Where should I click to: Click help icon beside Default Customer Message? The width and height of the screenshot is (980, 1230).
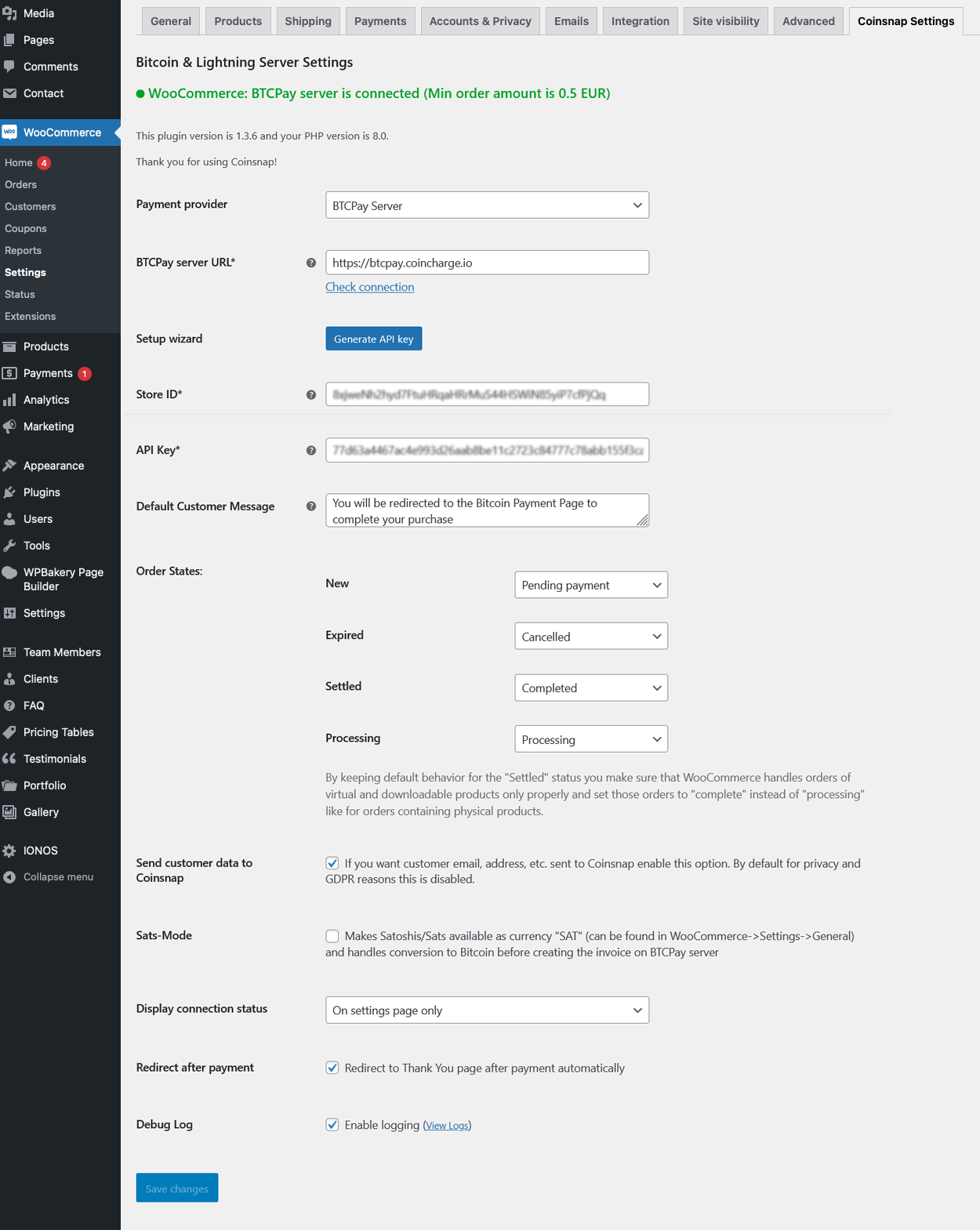(311, 506)
